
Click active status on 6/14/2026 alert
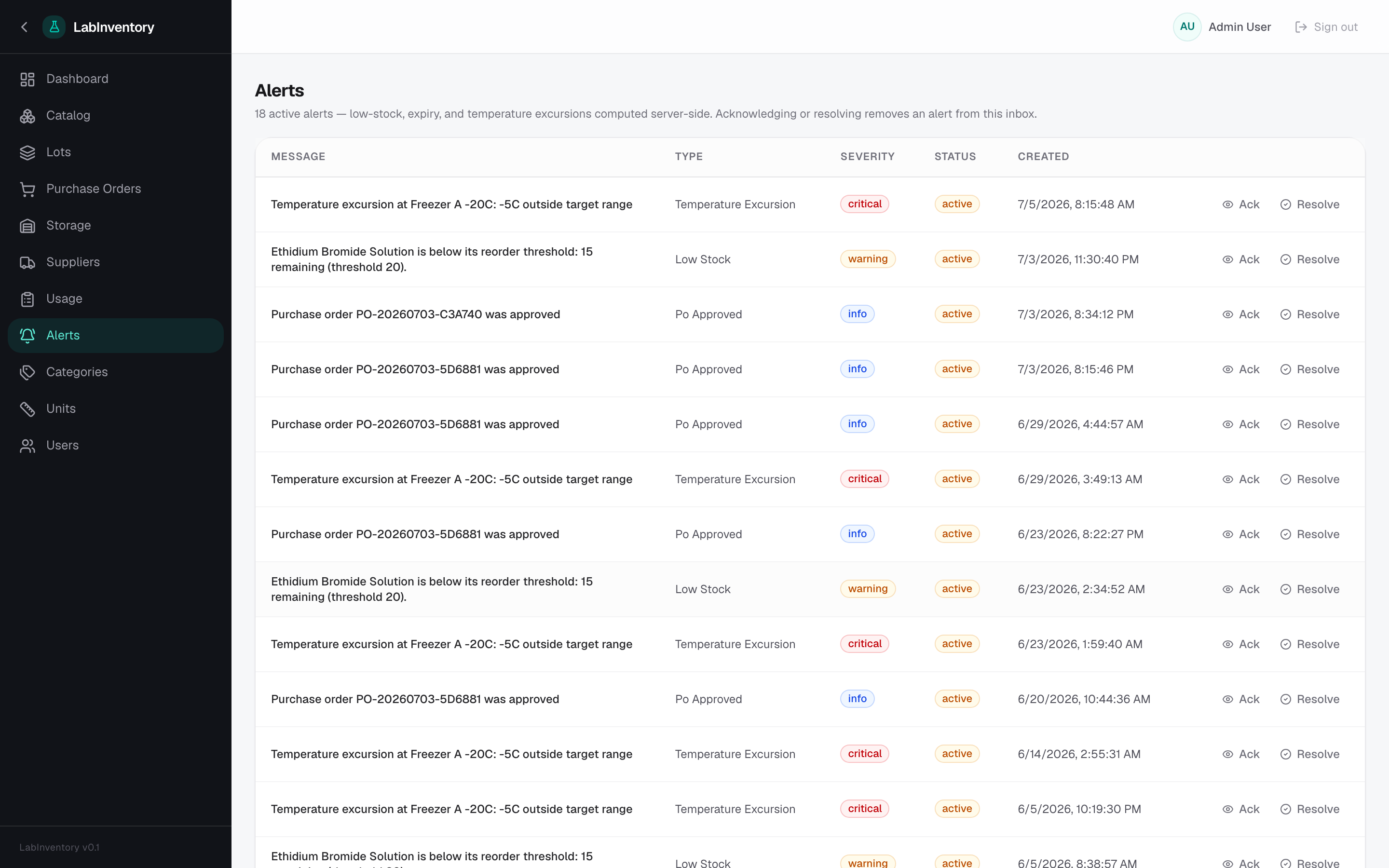click(957, 754)
